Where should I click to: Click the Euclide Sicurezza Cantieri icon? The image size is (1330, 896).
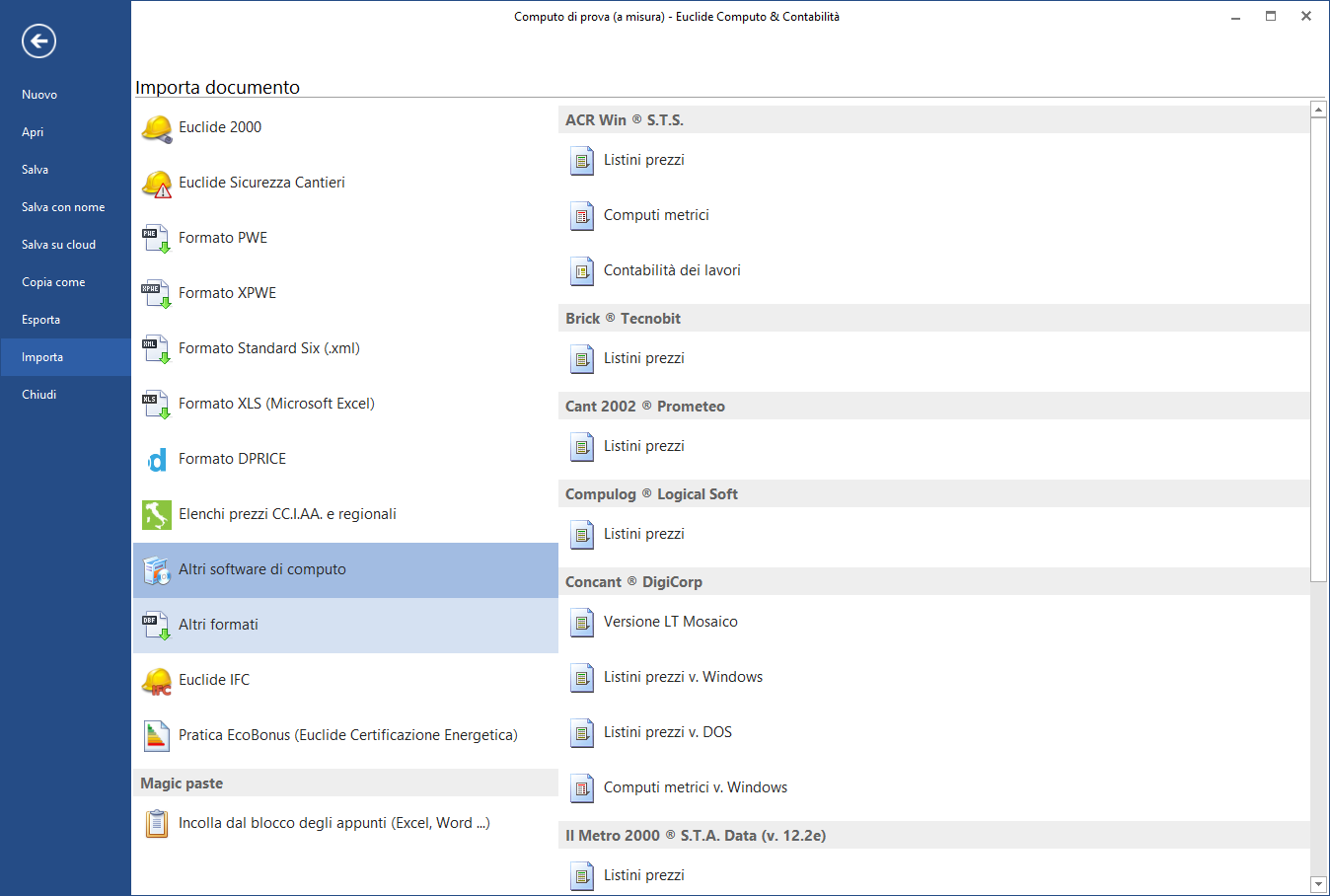point(157,184)
